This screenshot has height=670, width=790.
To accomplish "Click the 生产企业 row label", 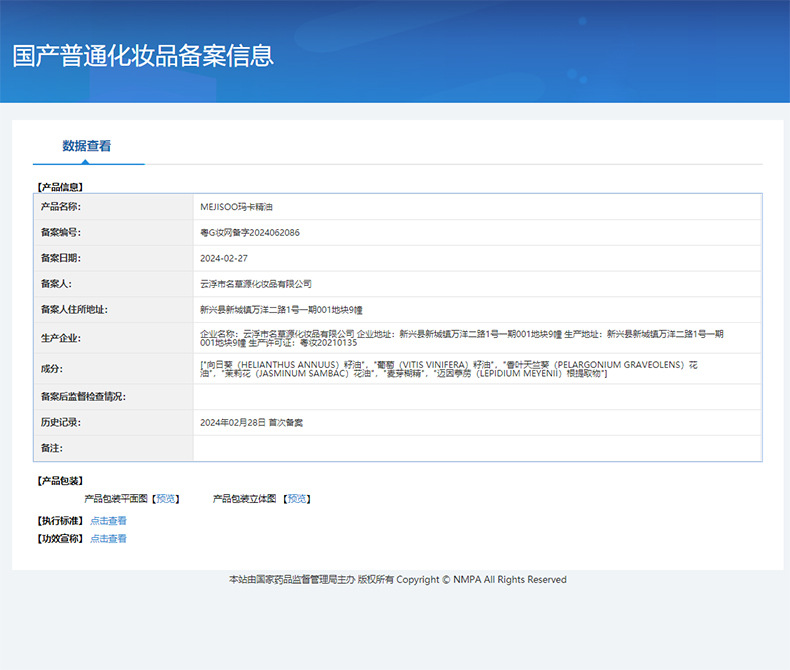I will pyautogui.click(x=60, y=338).
